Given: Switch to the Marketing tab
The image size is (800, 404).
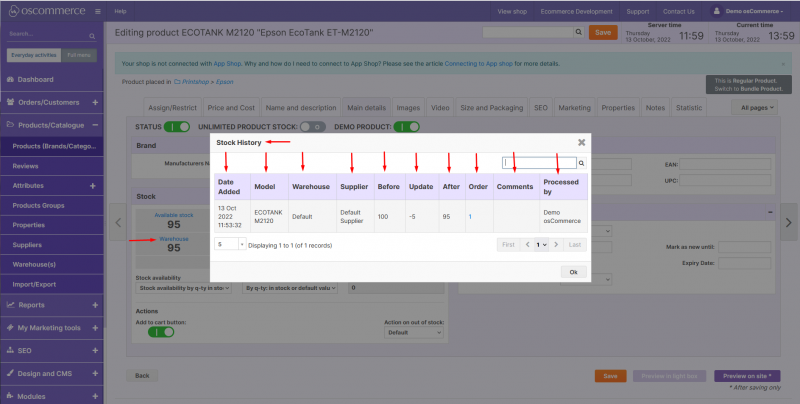Looking at the screenshot, I should 574,107.
